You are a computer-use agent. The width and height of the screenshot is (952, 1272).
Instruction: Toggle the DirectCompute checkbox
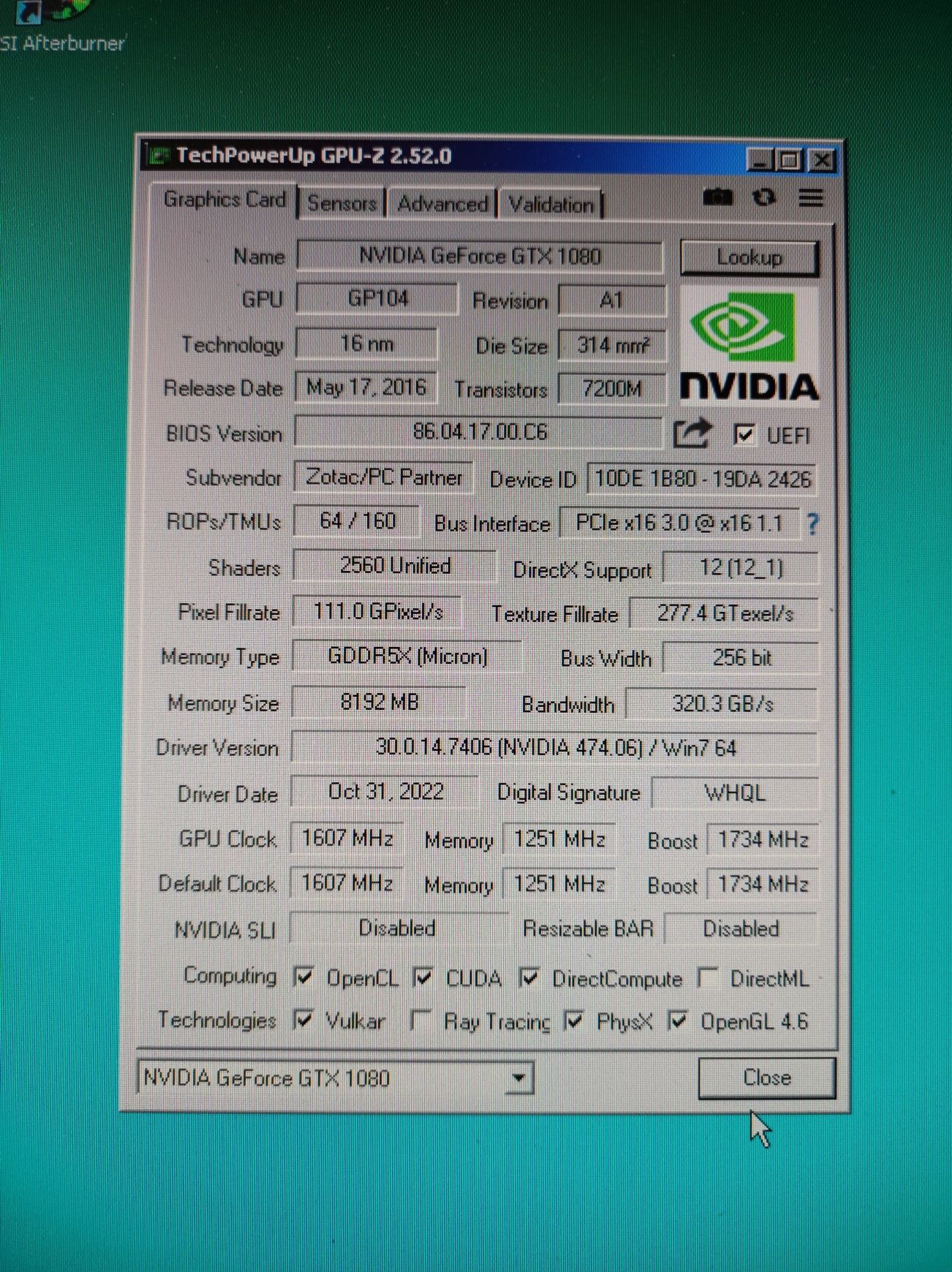tap(529, 977)
